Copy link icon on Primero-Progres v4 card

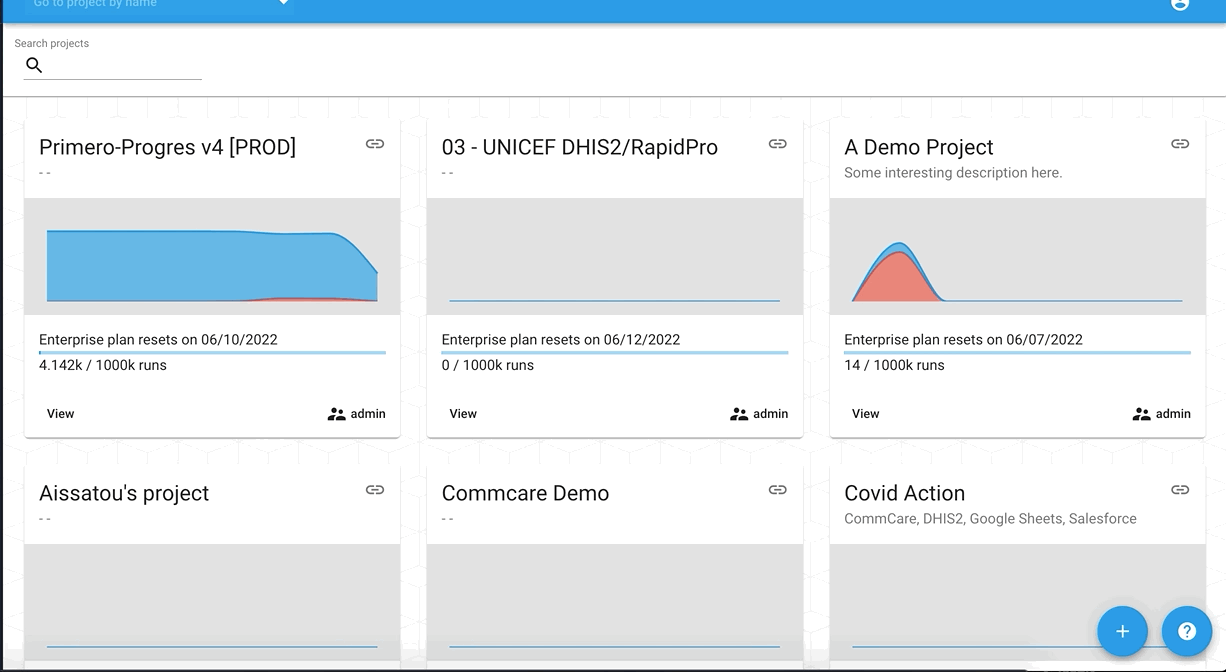coord(375,144)
